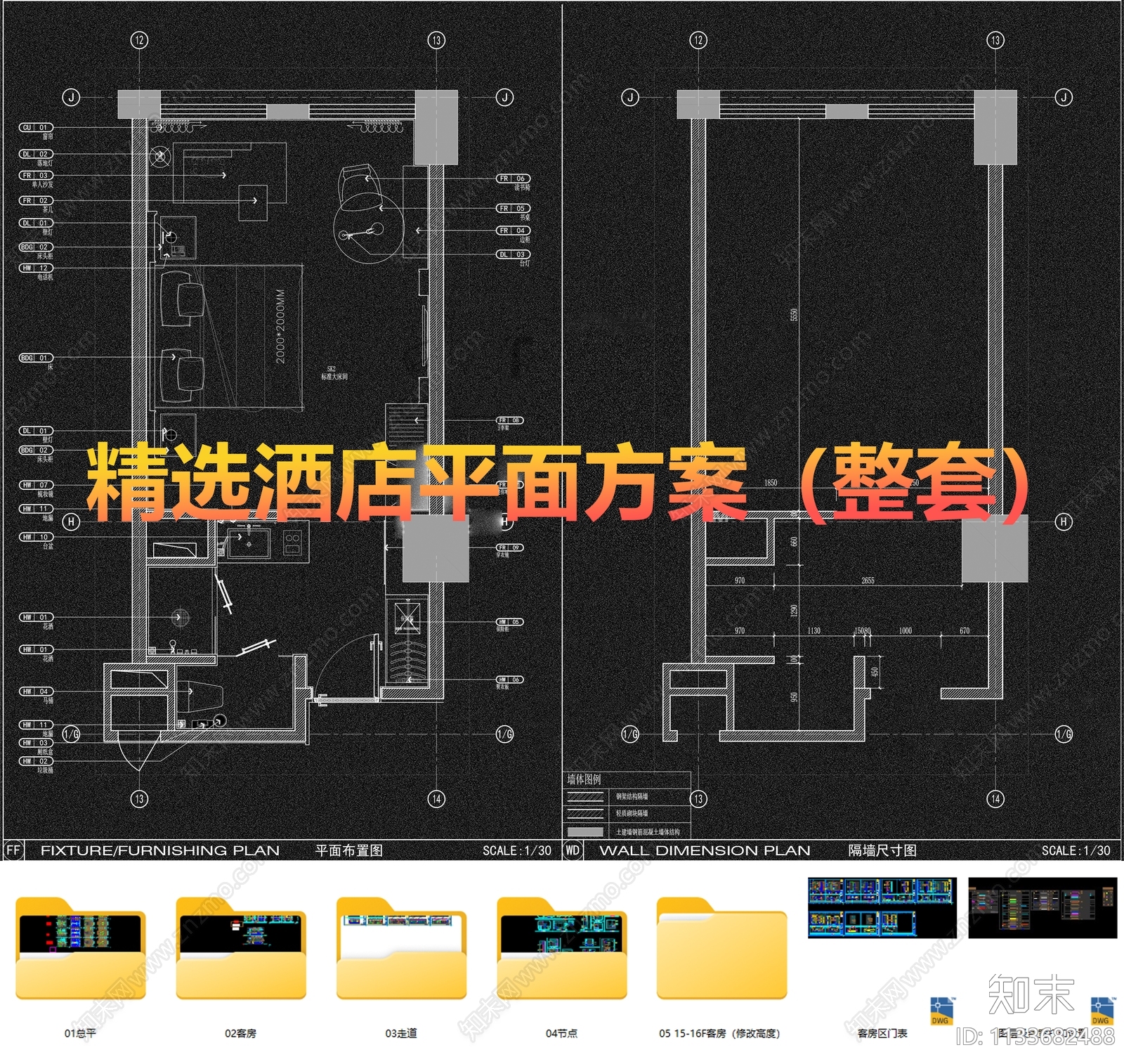Image resolution: width=1124 pixels, height=1064 pixels.
Task: Select the HW 12 电话机 tag
Action: [x=36, y=268]
